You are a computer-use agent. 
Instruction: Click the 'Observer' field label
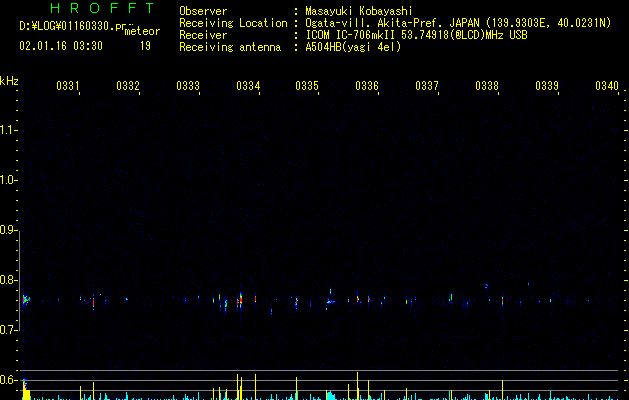tap(203, 11)
